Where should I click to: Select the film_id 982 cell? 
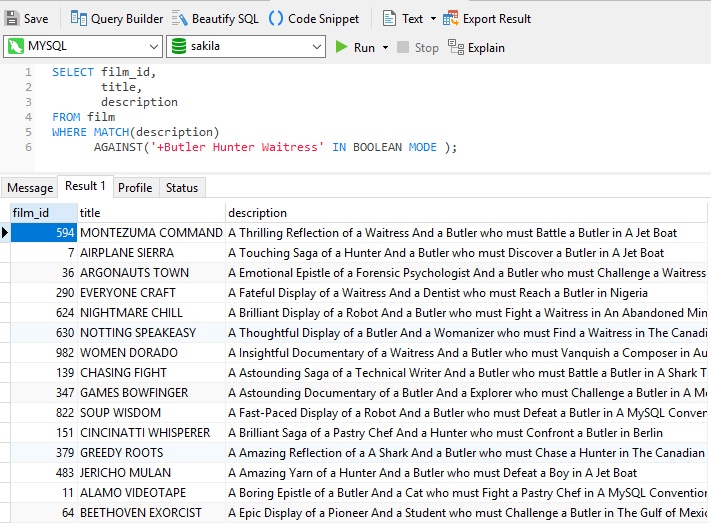coord(44,352)
